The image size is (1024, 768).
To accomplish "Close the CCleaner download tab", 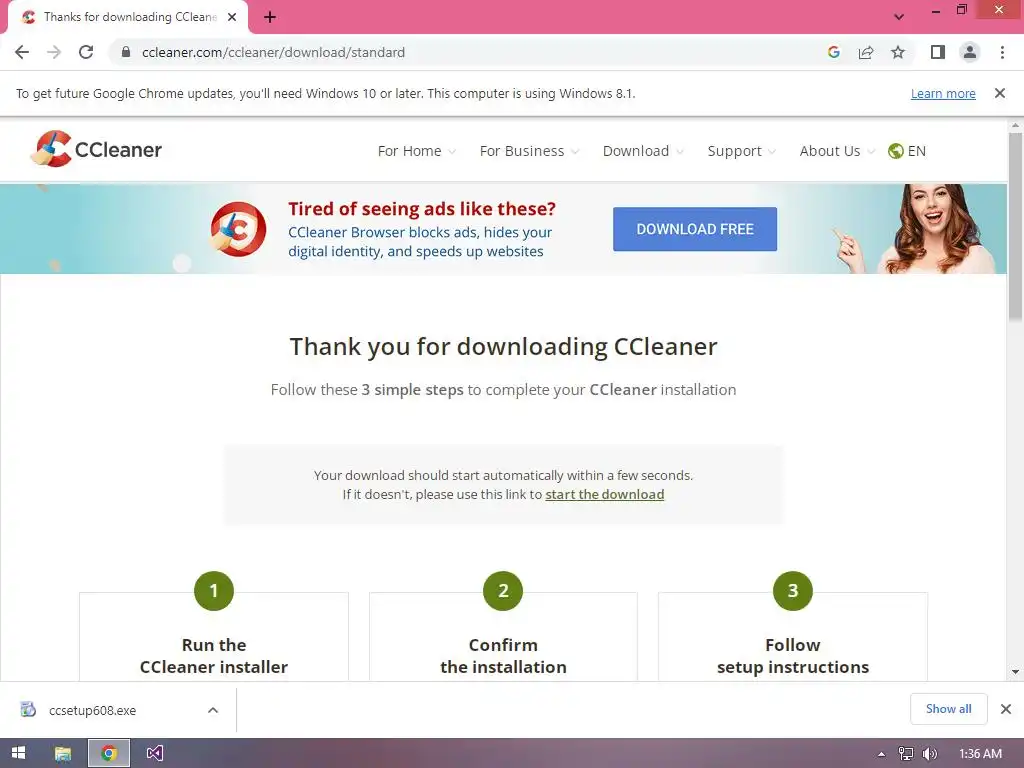I will (232, 17).
